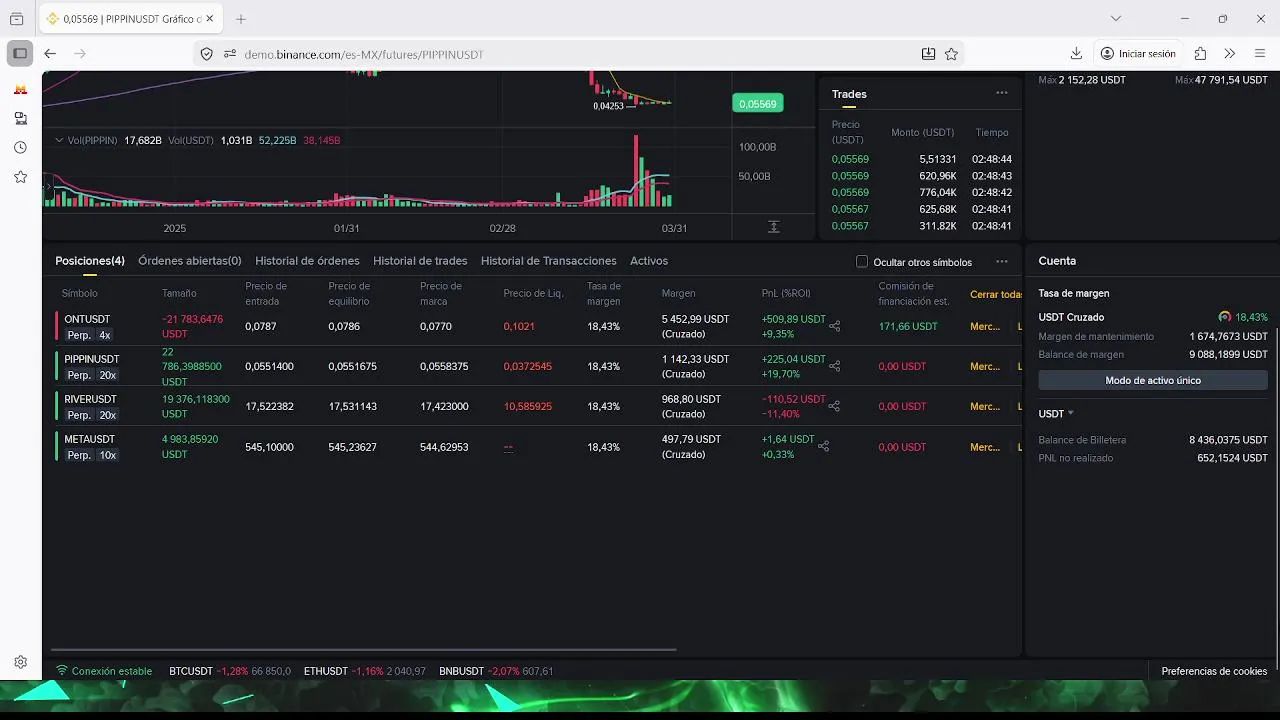This screenshot has height=720, width=1280.
Task: Open the browser sidebar history clock icon
Action: click(20, 147)
